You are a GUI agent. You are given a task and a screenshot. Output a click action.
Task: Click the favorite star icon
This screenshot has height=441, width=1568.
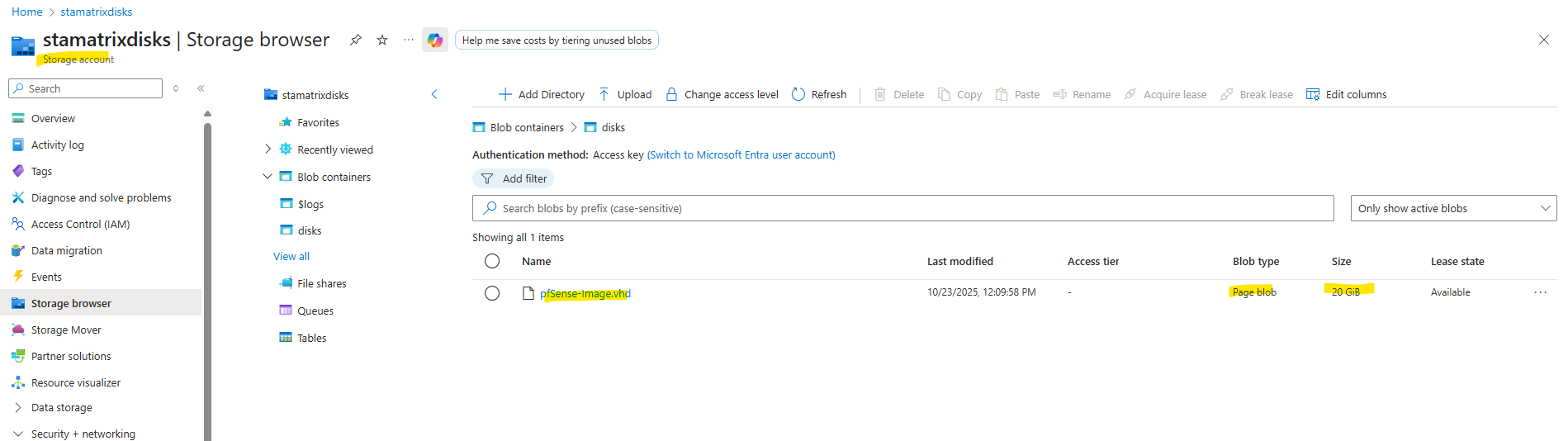(x=382, y=40)
